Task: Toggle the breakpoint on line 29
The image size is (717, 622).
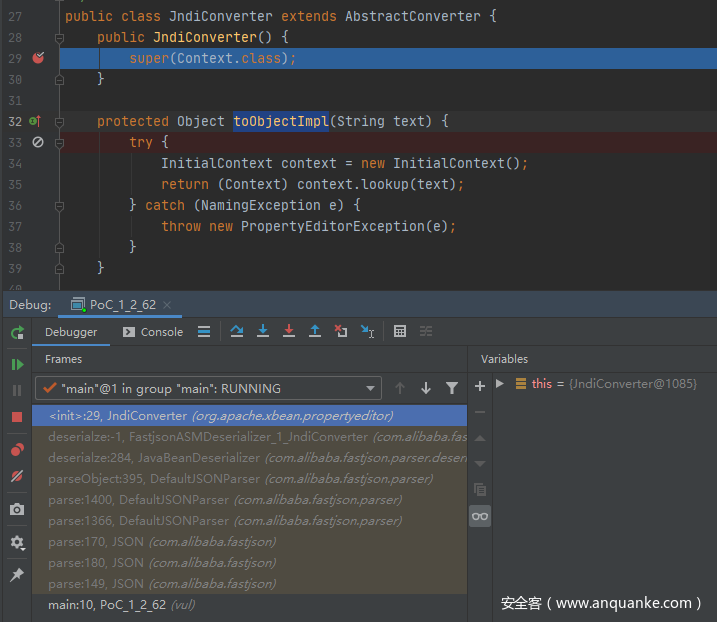Action: (38, 58)
